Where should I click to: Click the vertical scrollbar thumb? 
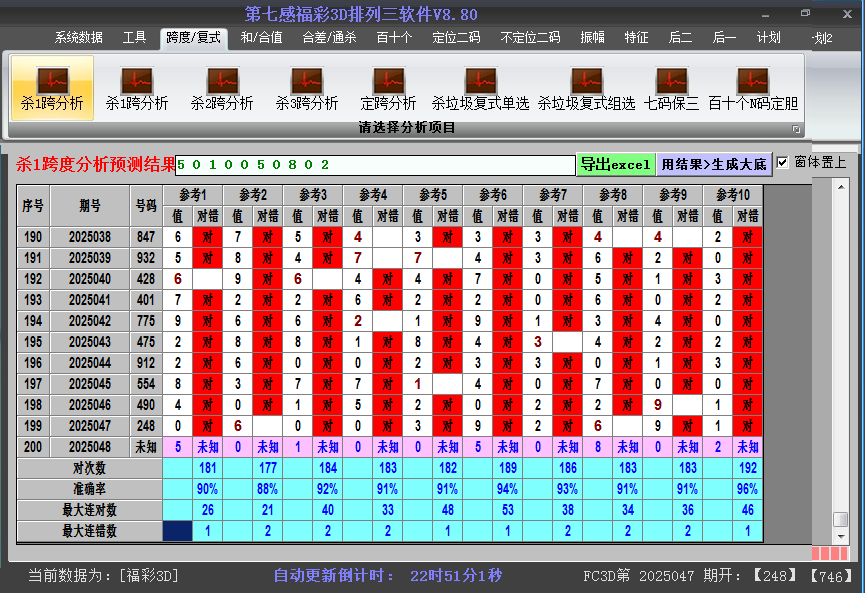[x=841, y=519]
